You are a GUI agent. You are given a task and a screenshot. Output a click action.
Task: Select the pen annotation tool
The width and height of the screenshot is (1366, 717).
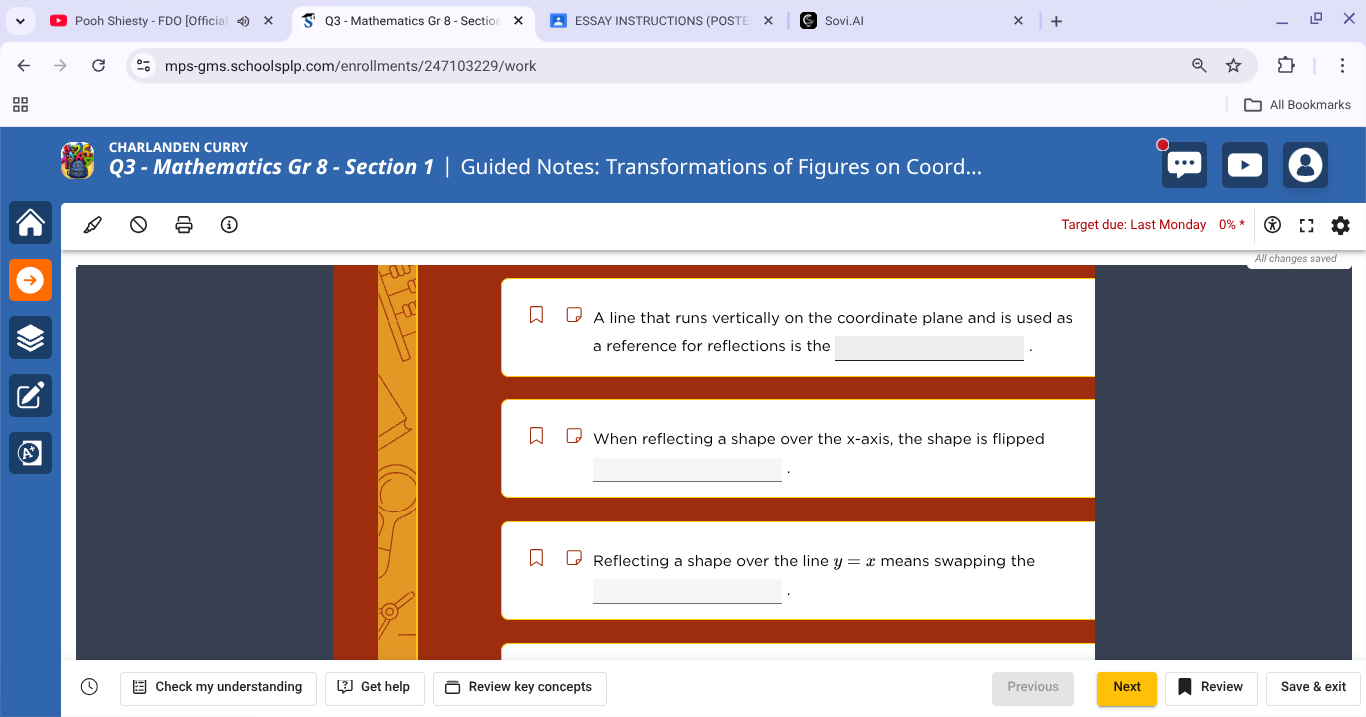(x=93, y=225)
